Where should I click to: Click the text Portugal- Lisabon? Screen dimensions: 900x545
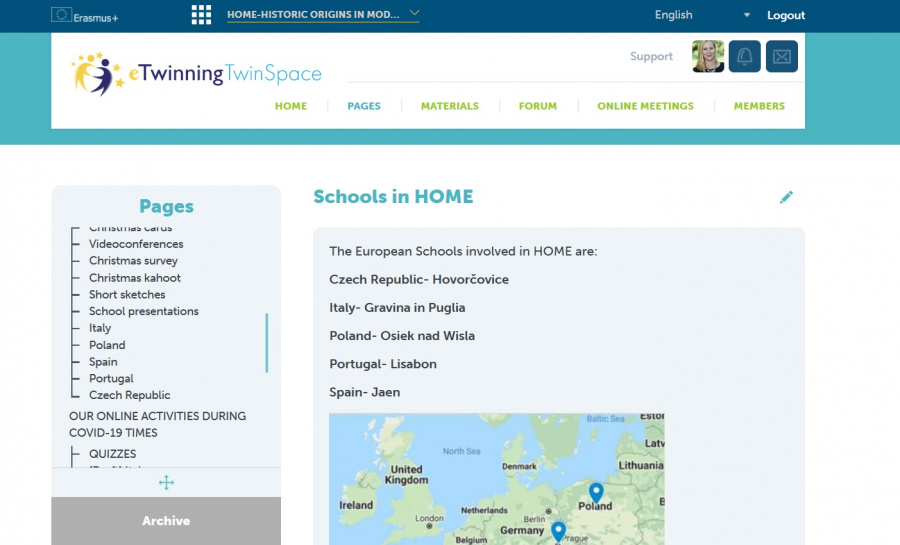point(383,364)
